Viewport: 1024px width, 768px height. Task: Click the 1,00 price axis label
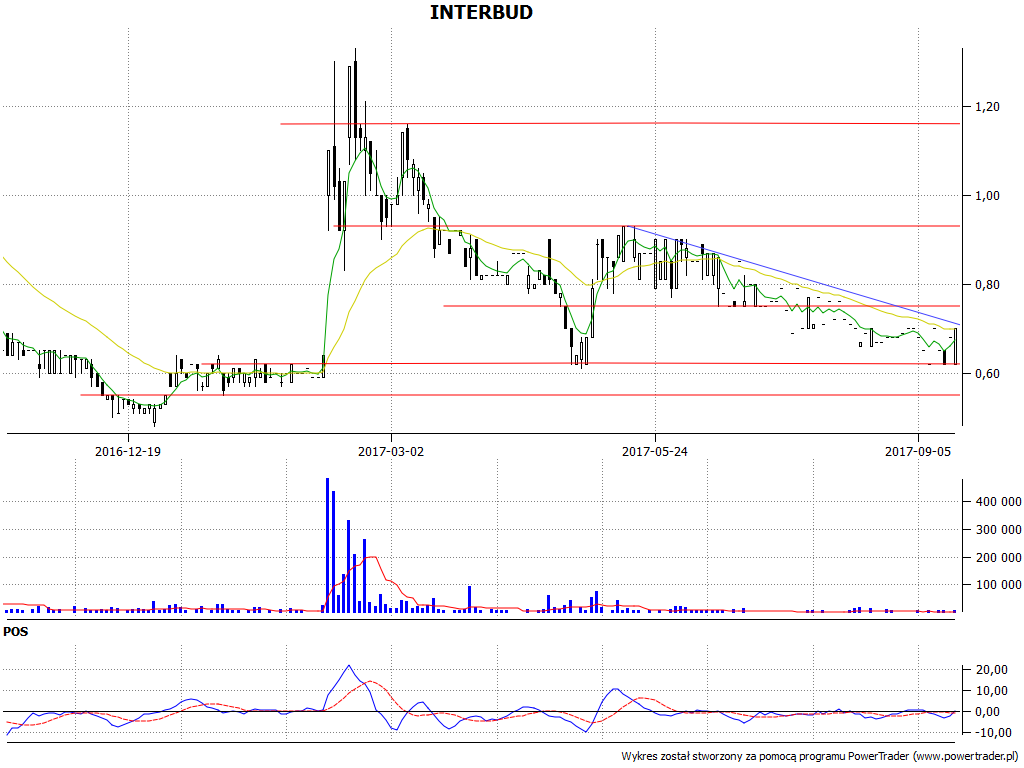coord(987,196)
